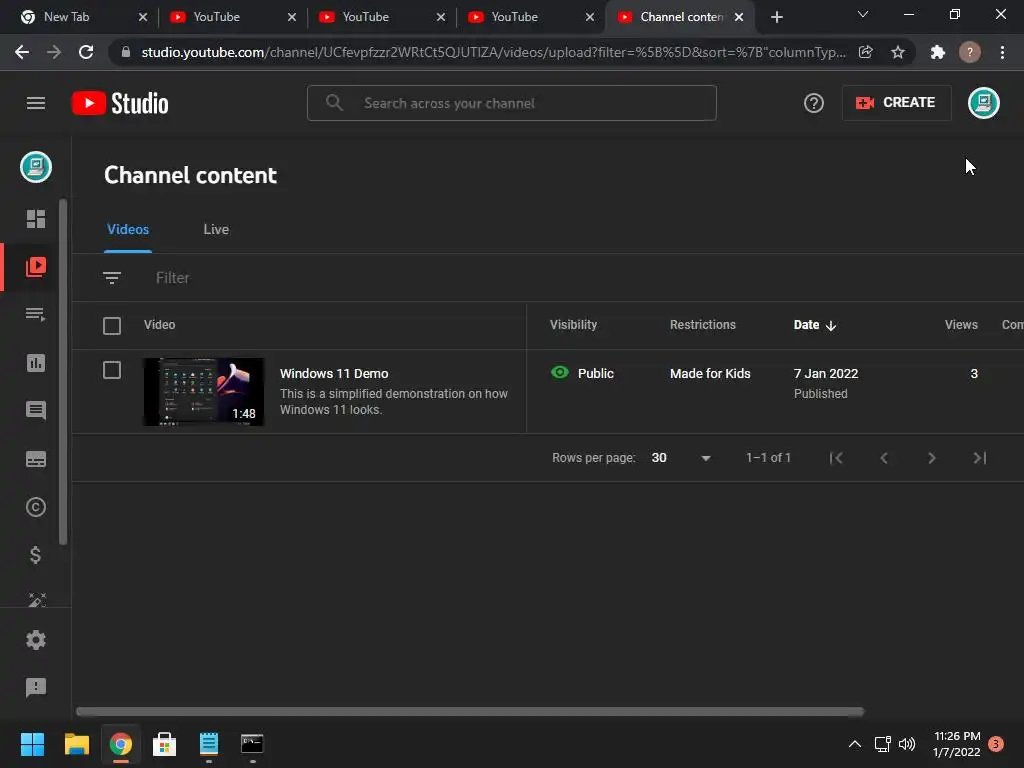This screenshot has width=1024, height=768.
Task: Click the CREATE button
Action: point(896,103)
